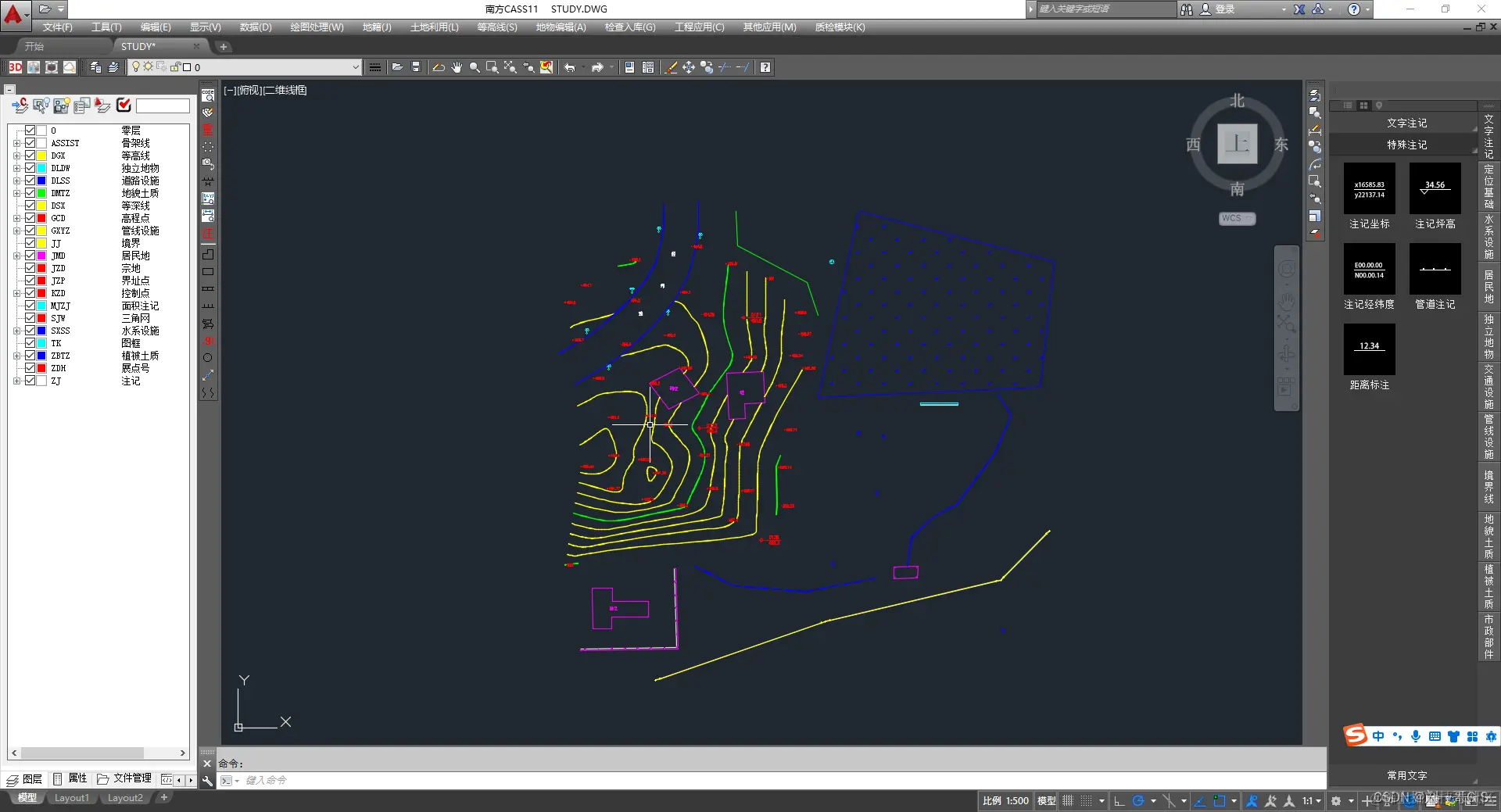The width and height of the screenshot is (1501, 812).
Task: Open the 文件(F) menu
Action: [x=58, y=27]
